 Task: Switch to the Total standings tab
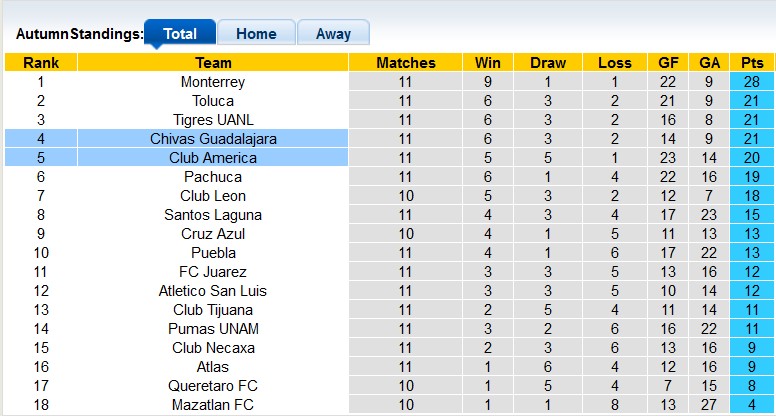[179, 33]
